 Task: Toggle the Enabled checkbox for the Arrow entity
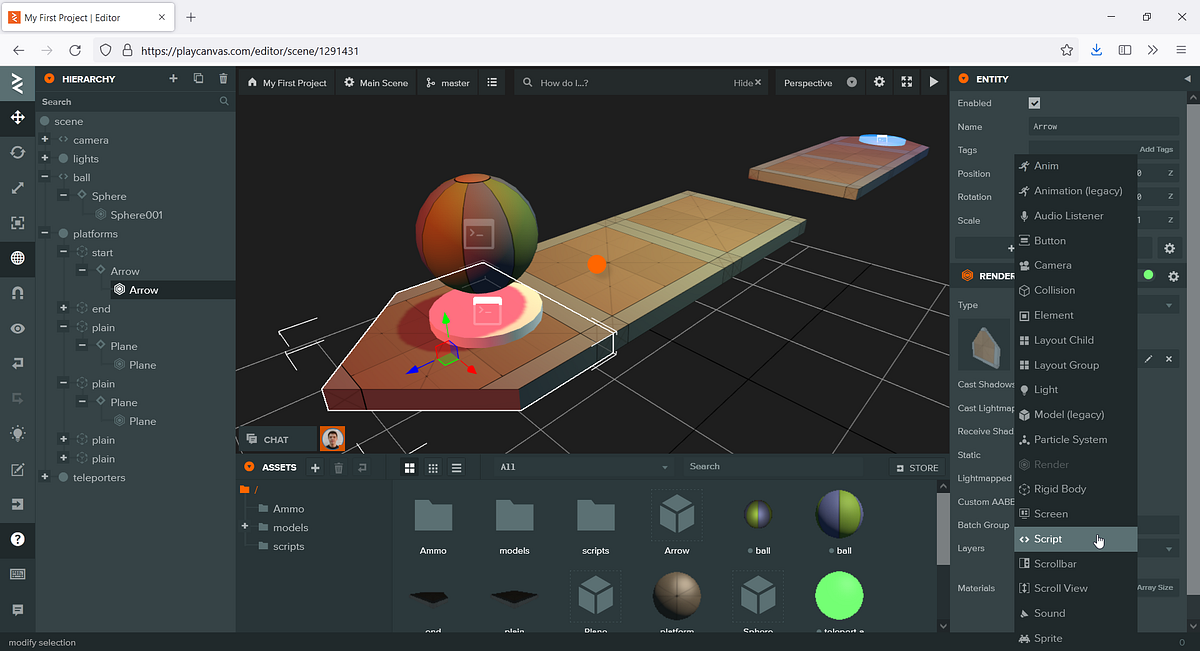tap(1034, 102)
